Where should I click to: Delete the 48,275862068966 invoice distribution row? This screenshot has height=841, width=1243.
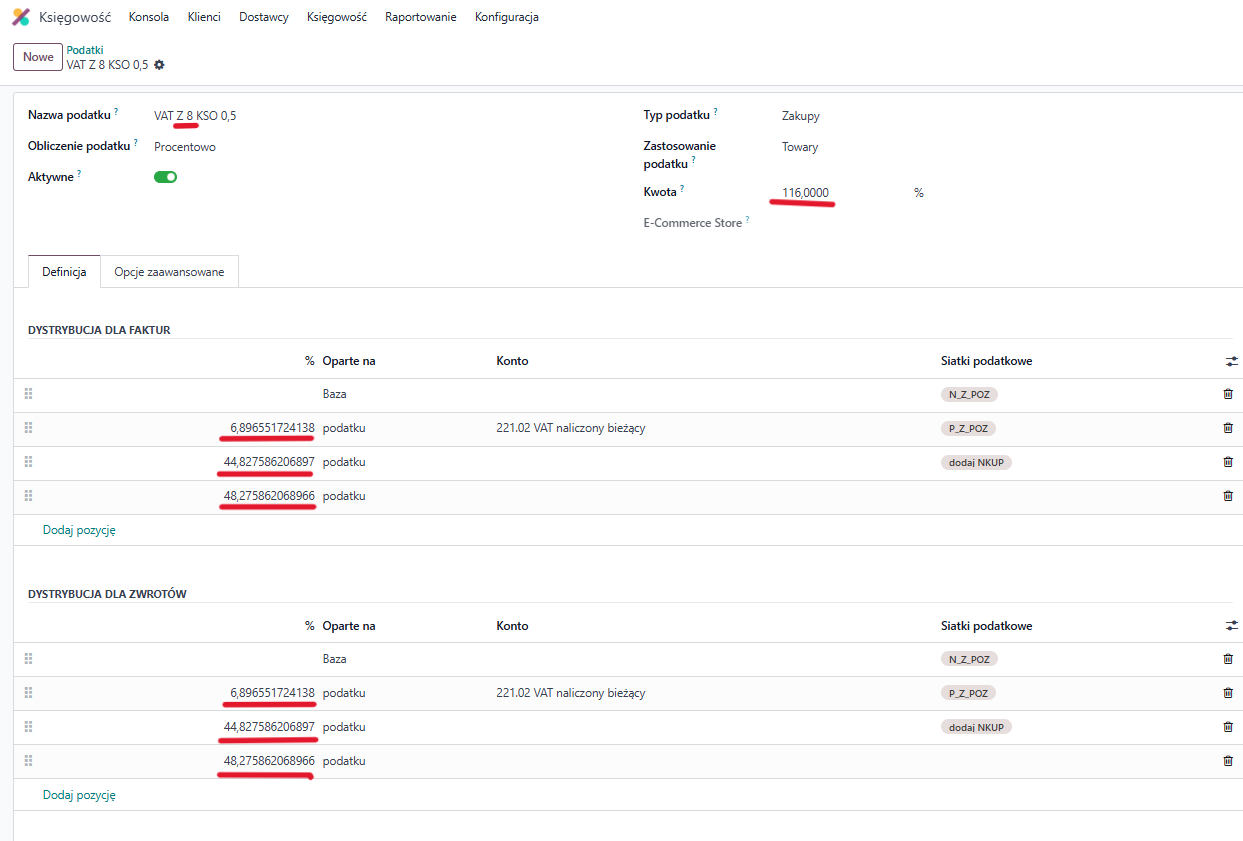tap(1228, 496)
